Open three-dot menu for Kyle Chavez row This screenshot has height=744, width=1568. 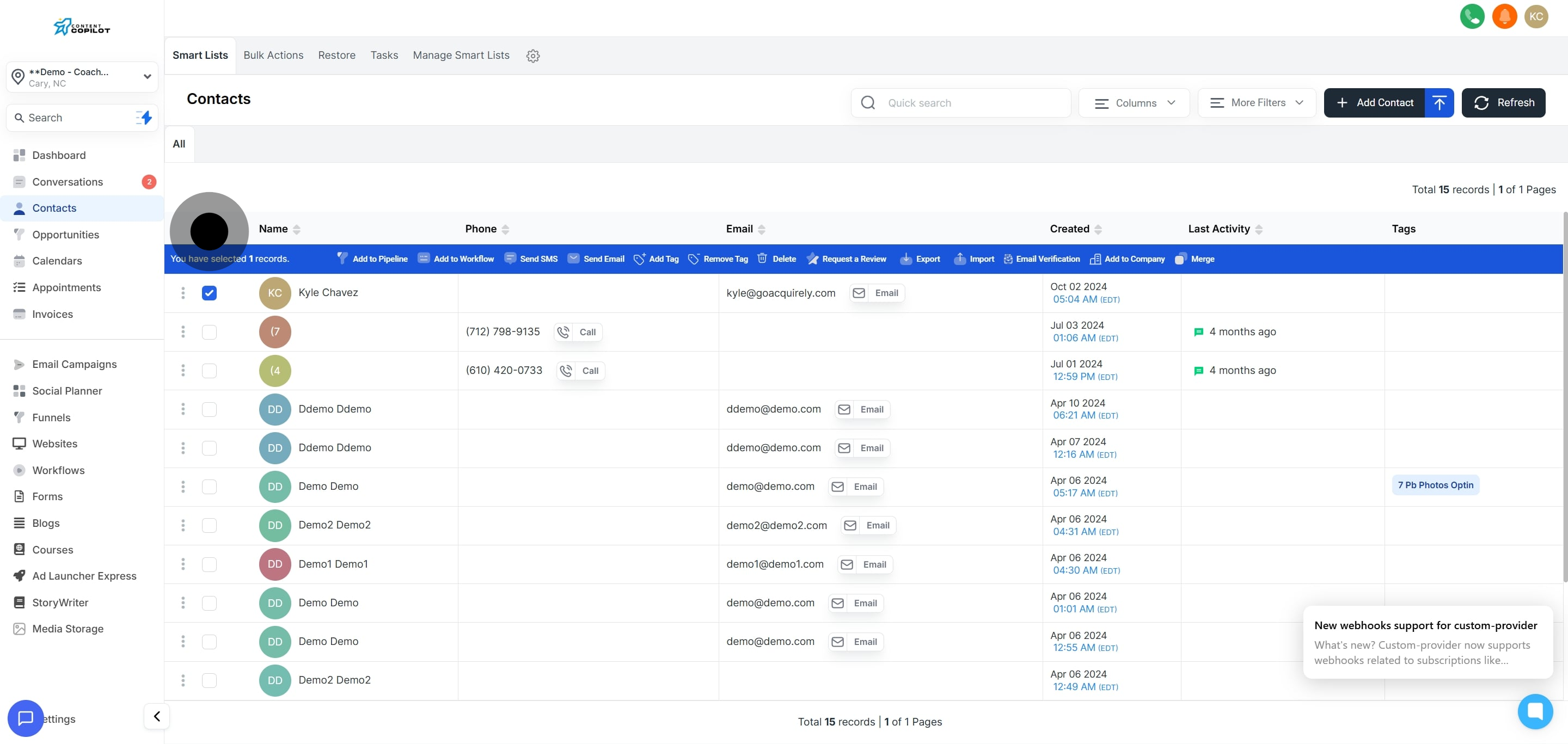coord(182,293)
